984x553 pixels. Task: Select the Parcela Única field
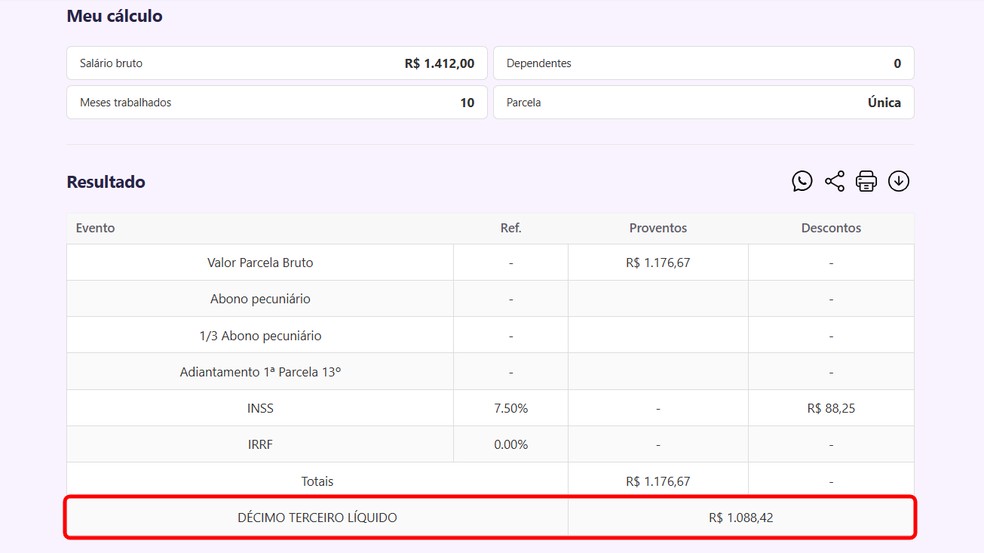pos(703,102)
